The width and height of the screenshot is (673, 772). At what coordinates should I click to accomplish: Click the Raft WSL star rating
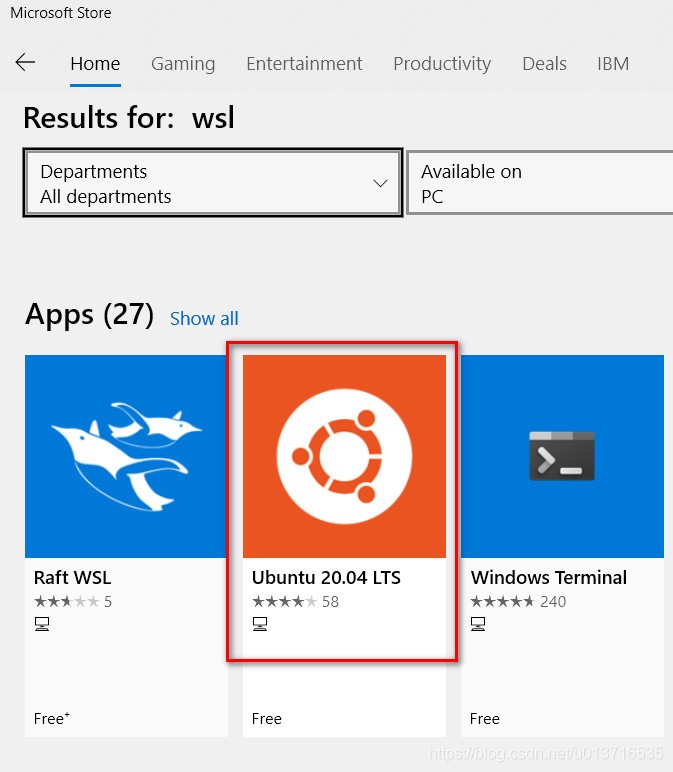[66, 601]
